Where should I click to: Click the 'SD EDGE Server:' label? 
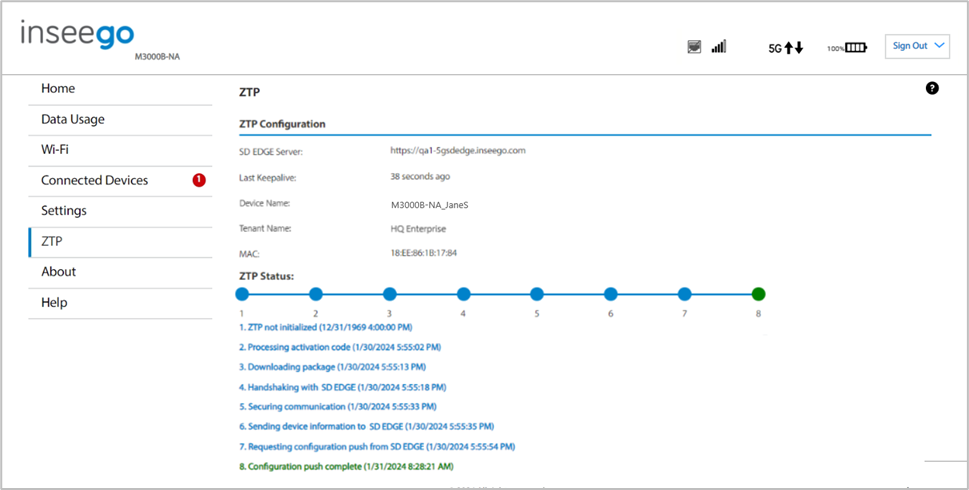click(x=271, y=152)
